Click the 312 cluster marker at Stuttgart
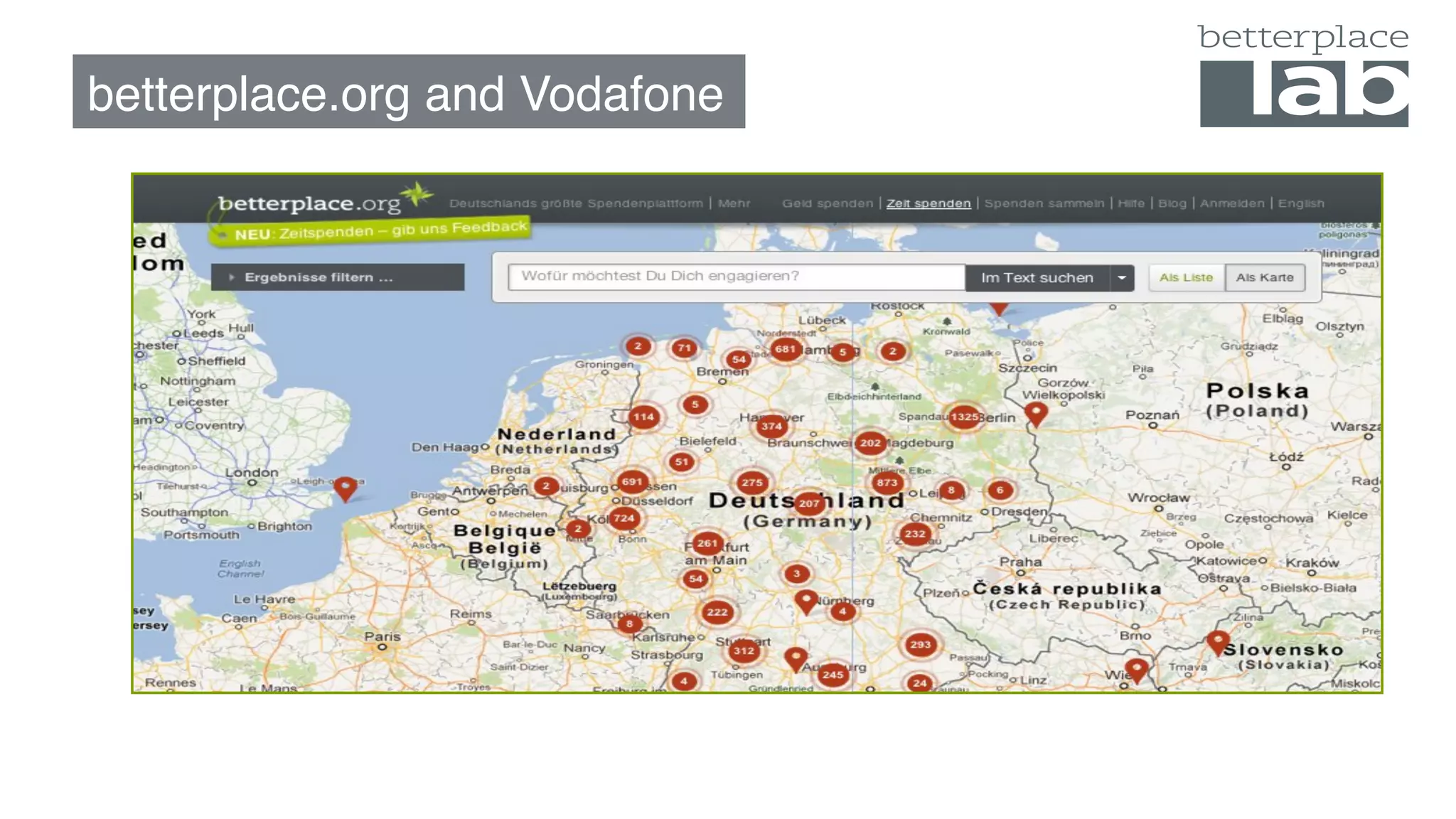The height and width of the screenshot is (819, 1456). (x=744, y=651)
